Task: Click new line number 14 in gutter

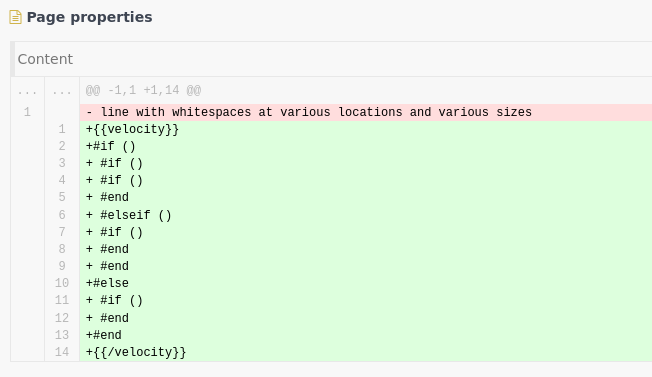Action: 62,352
